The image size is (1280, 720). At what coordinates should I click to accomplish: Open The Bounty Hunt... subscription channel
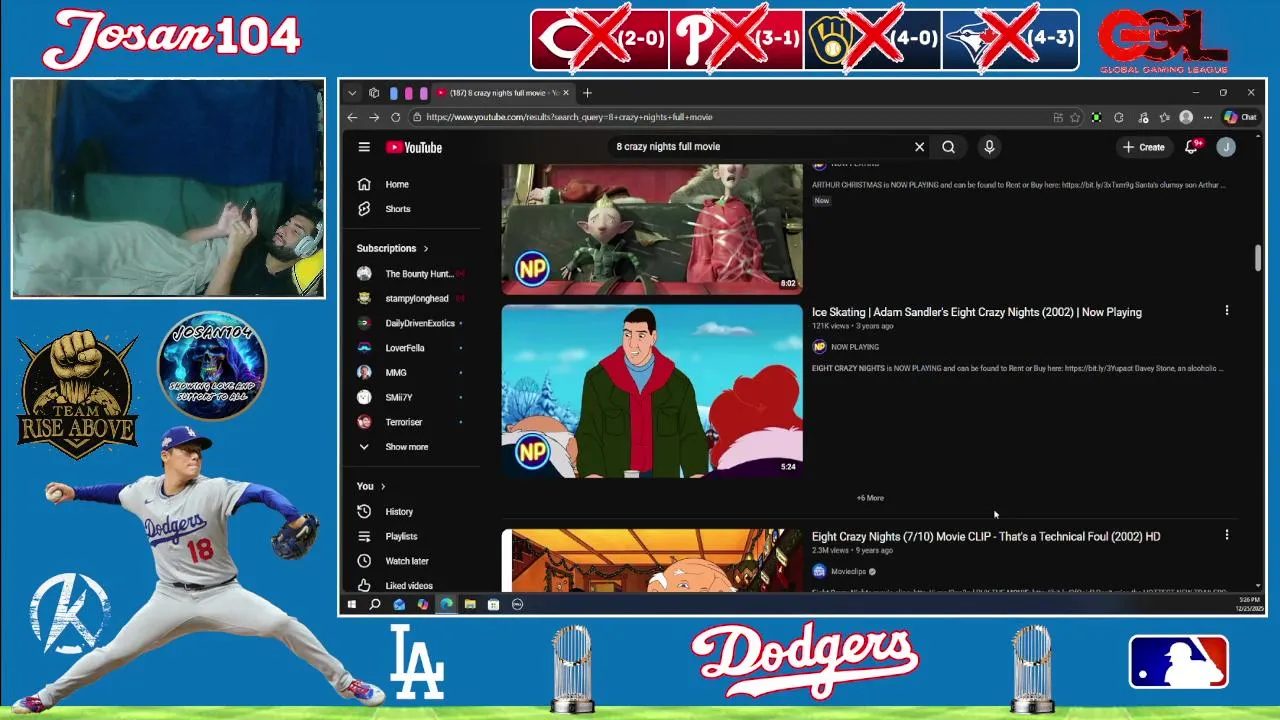coord(412,274)
